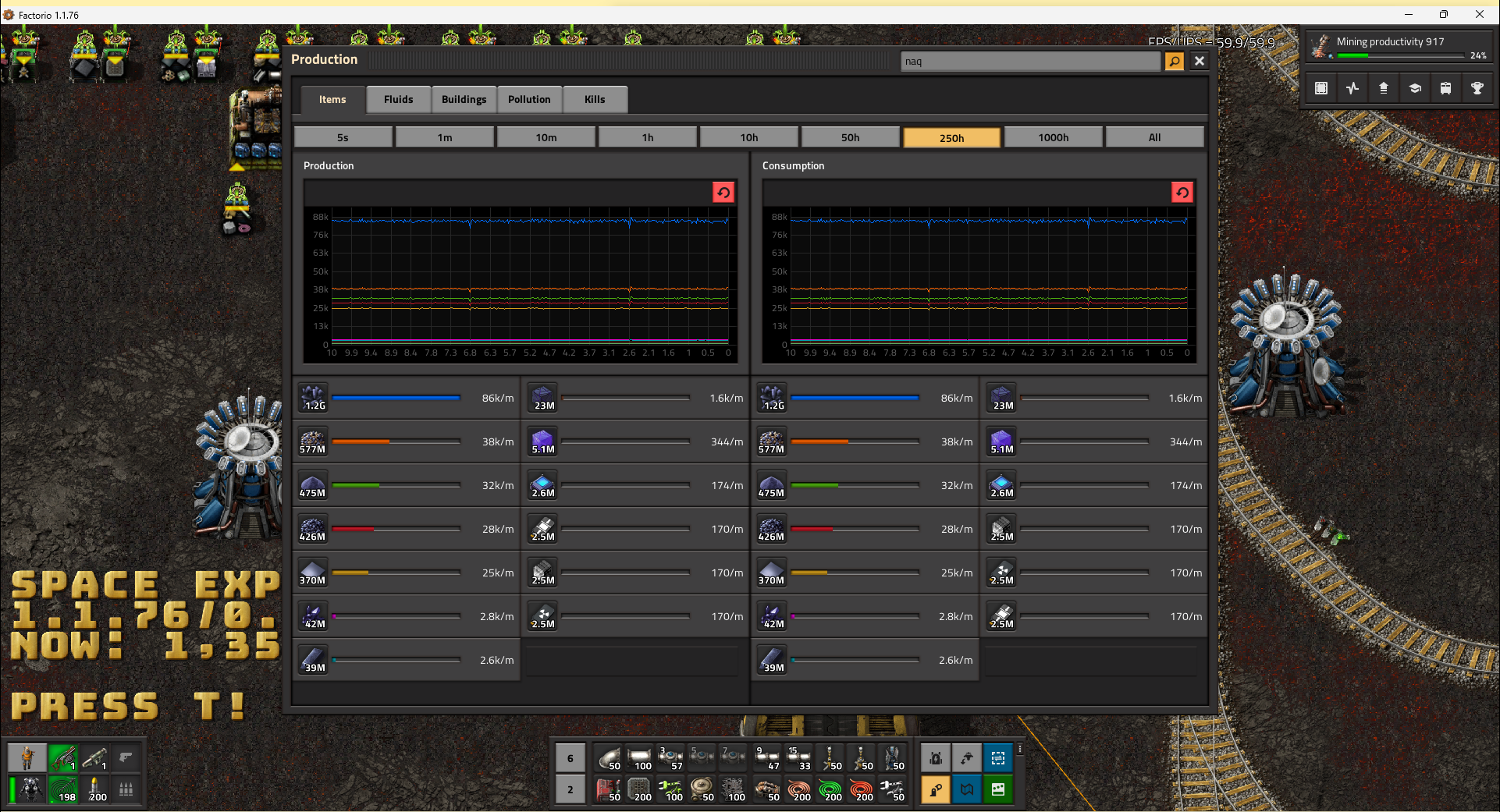Switch to the Buildings tab
The height and width of the screenshot is (812, 1500).
[464, 99]
